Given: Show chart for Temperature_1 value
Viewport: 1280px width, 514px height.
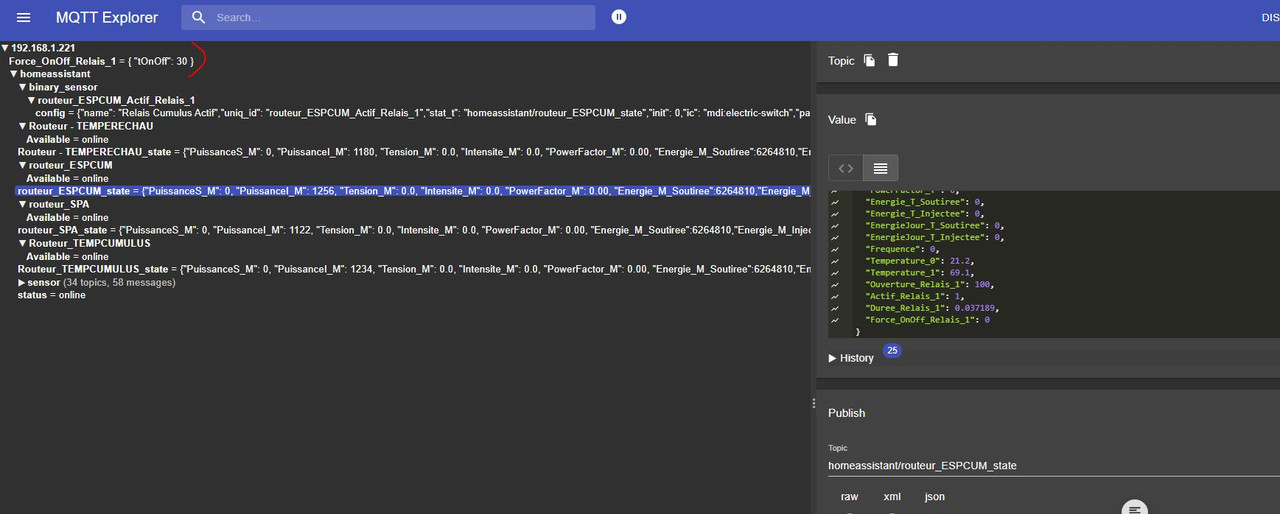Looking at the screenshot, I should tap(834, 272).
